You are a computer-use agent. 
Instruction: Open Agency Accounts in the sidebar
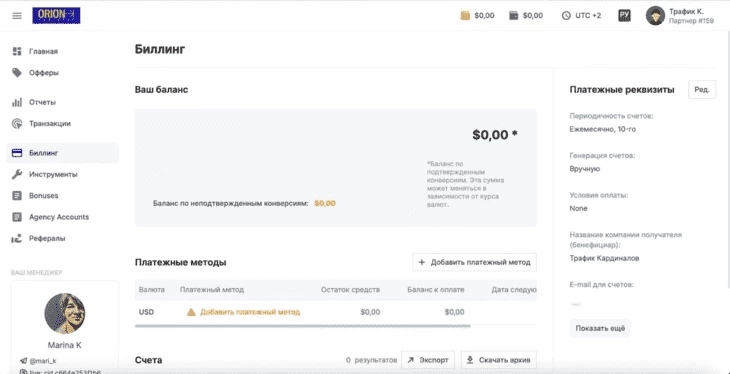59,217
